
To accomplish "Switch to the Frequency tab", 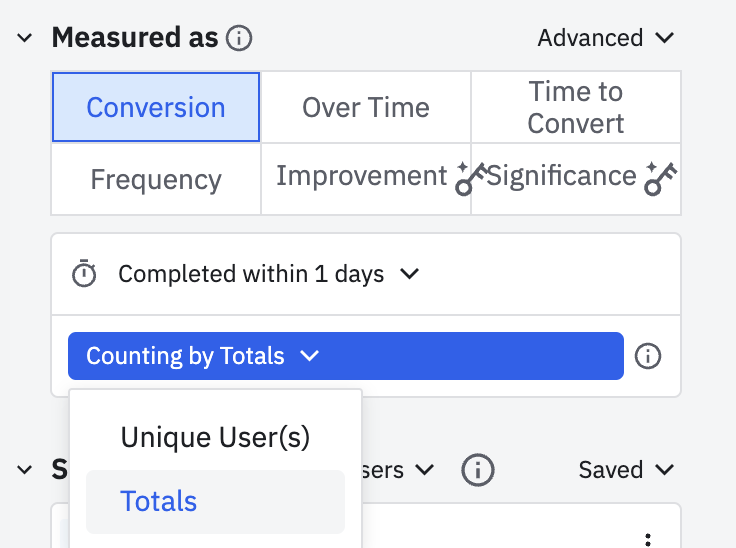I will click(x=156, y=179).
